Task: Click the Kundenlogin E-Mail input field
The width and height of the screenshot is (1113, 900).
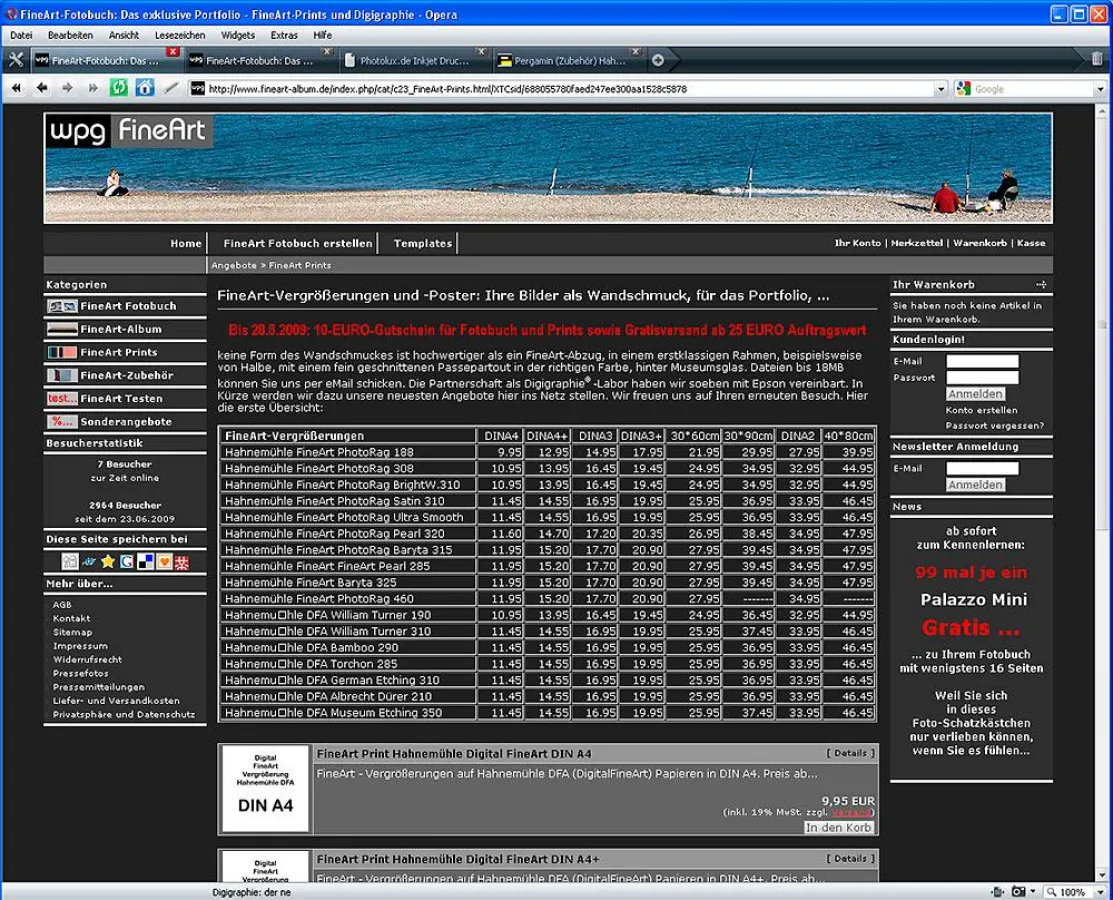Action: coord(981,361)
